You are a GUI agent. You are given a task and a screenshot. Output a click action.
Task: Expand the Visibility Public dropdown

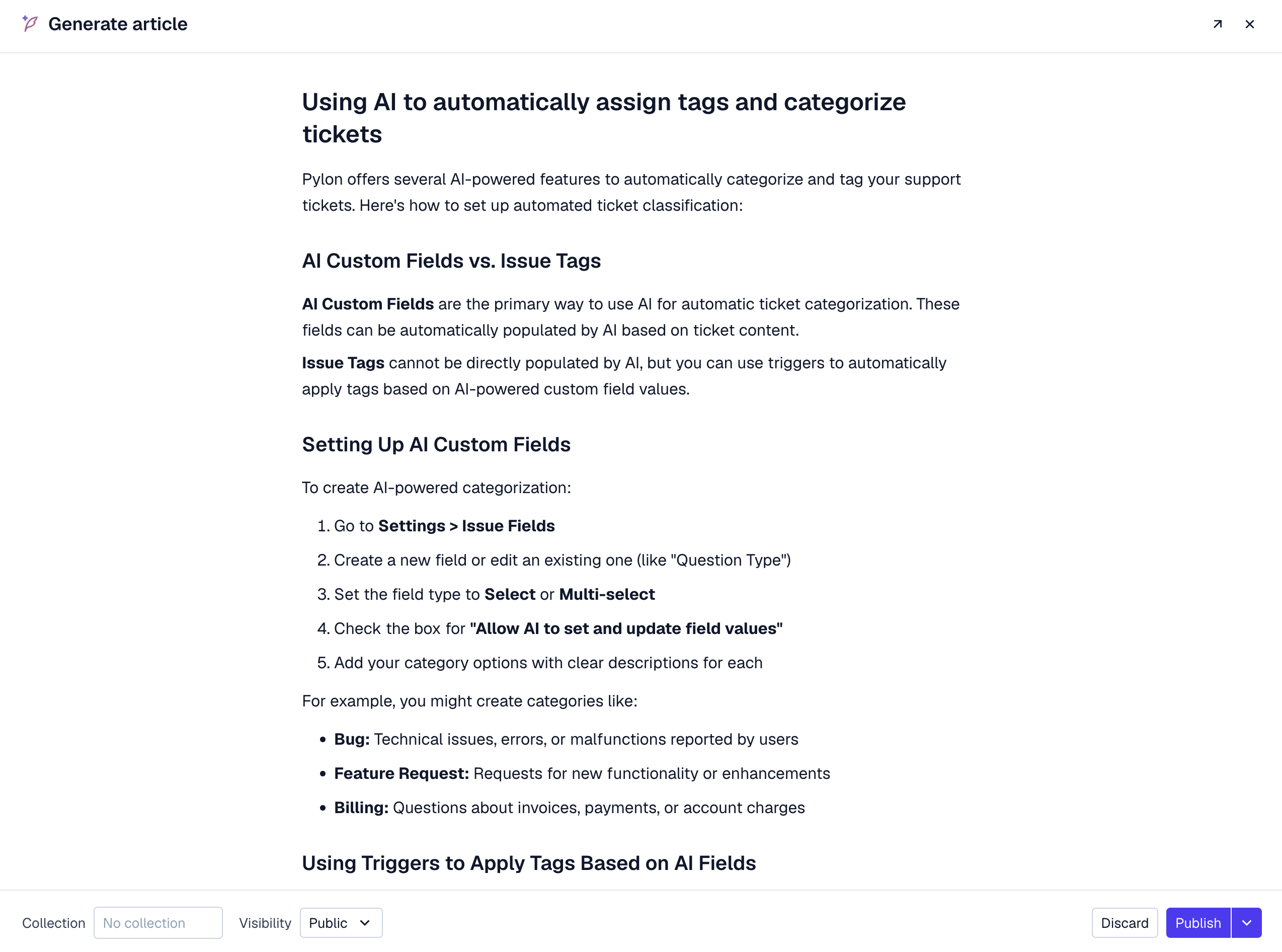[x=341, y=923]
